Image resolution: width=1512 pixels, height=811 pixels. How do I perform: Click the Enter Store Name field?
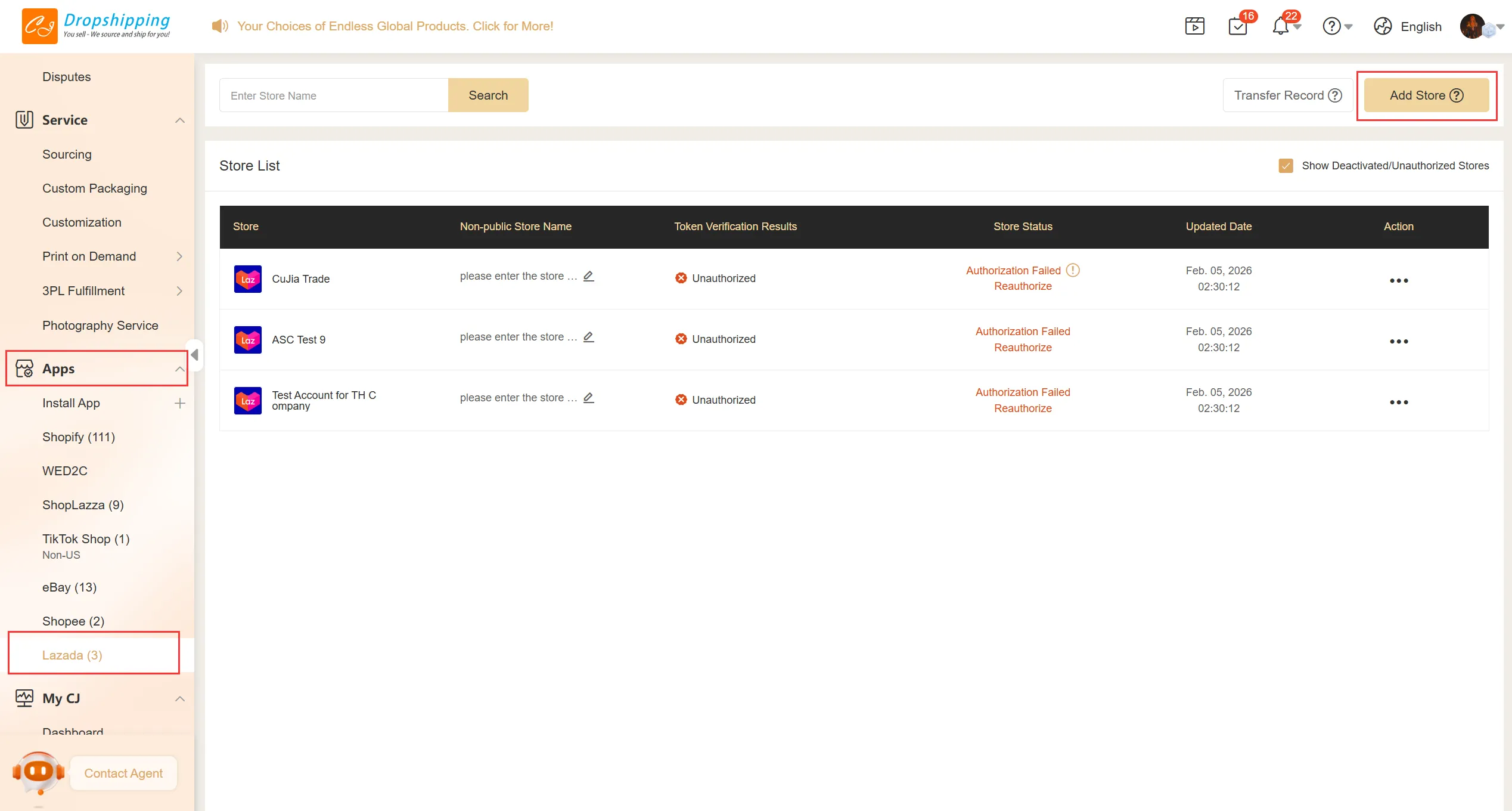(334, 95)
